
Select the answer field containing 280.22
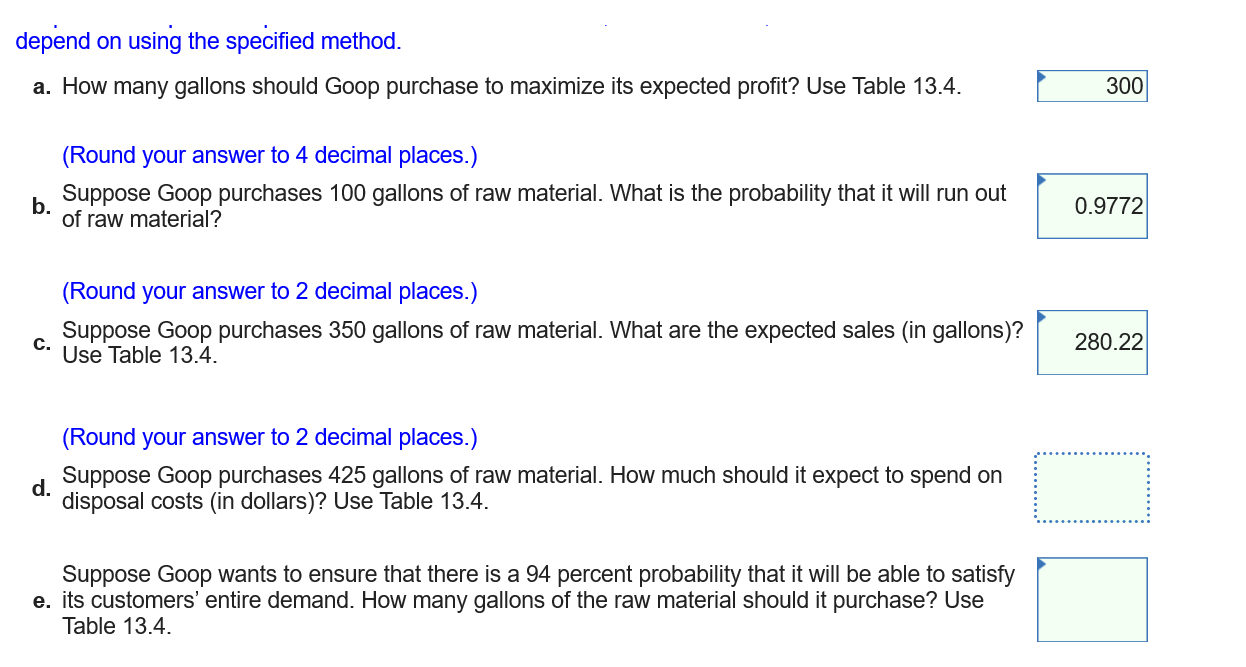point(1092,342)
